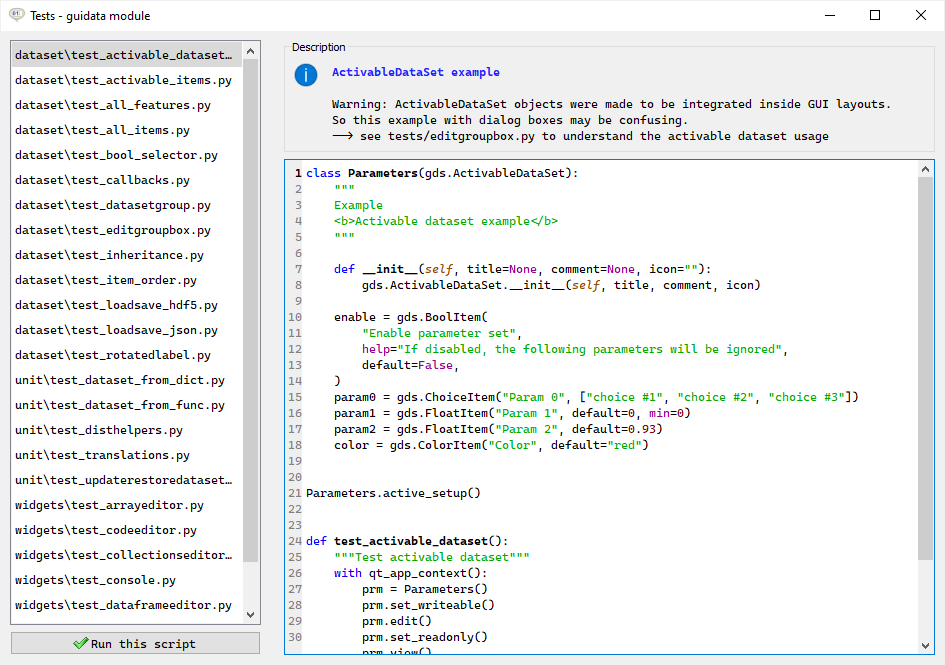Click the code editor scrollbar thumb
Image resolution: width=945 pixels, height=665 pixels.
(925, 368)
